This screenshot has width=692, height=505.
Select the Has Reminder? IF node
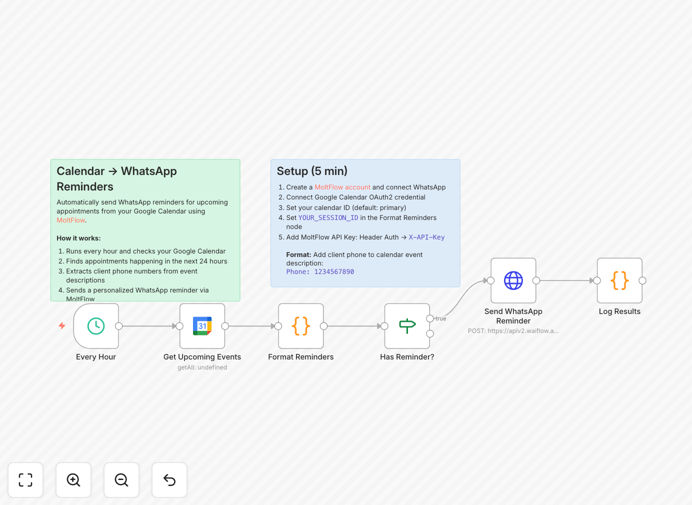[407, 326]
